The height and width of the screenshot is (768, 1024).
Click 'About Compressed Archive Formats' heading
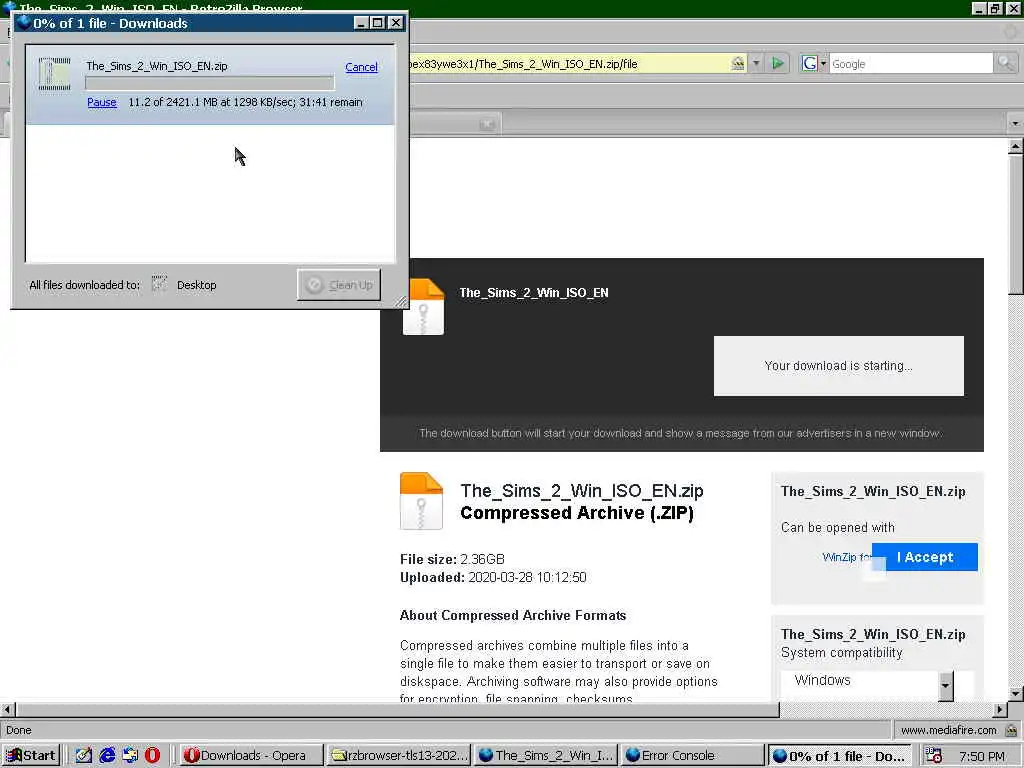coord(513,615)
